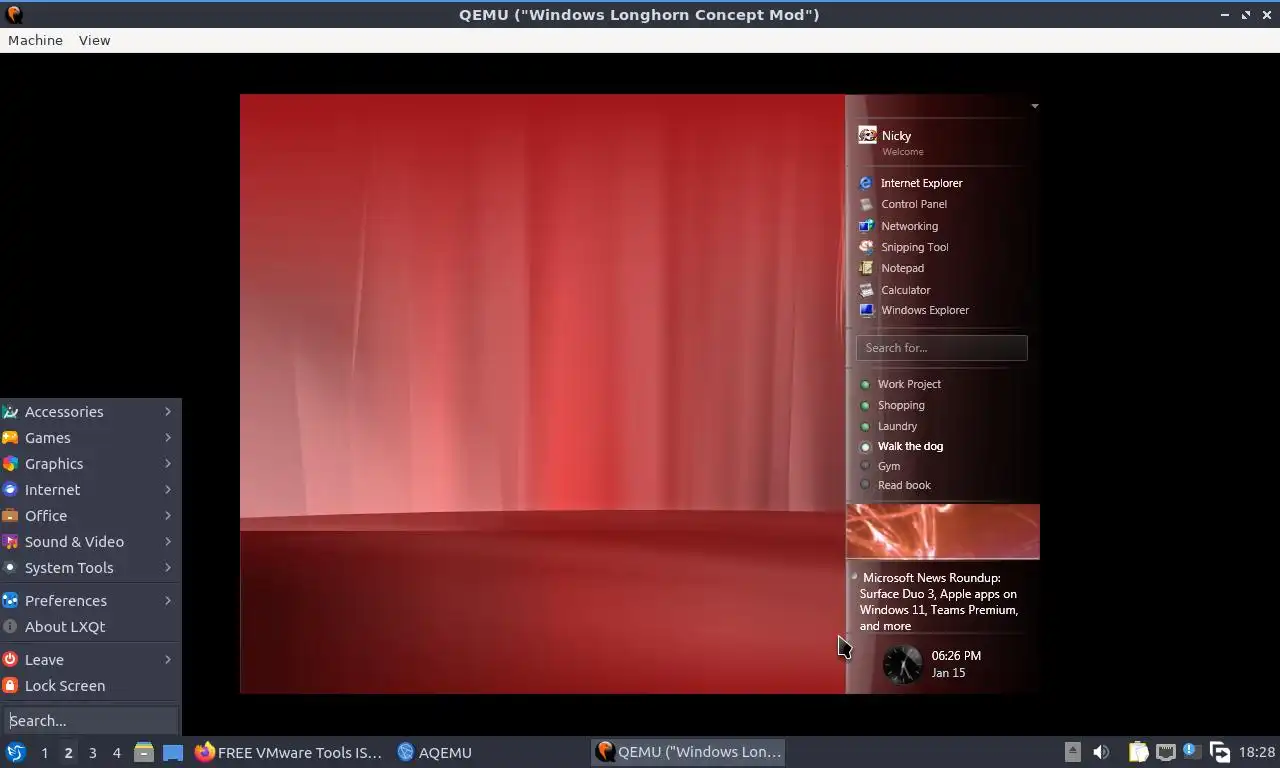Click the Jan 15 date text
Viewport: 1280px width, 768px height.
[x=948, y=673]
